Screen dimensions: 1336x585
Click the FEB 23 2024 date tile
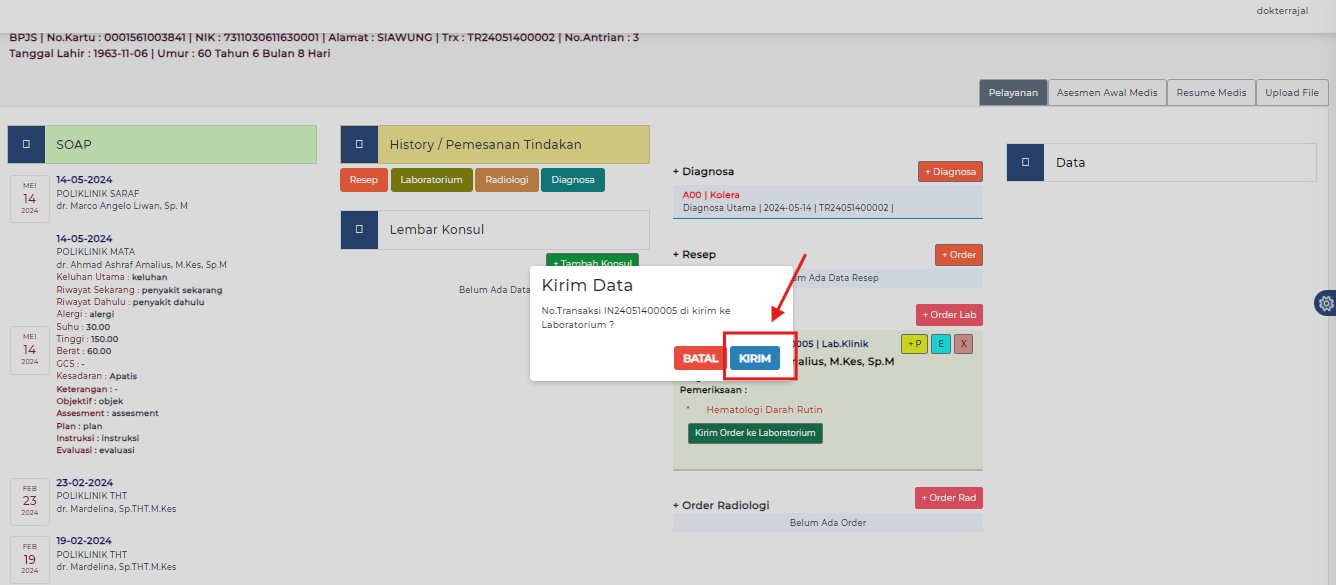coord(30,500)
